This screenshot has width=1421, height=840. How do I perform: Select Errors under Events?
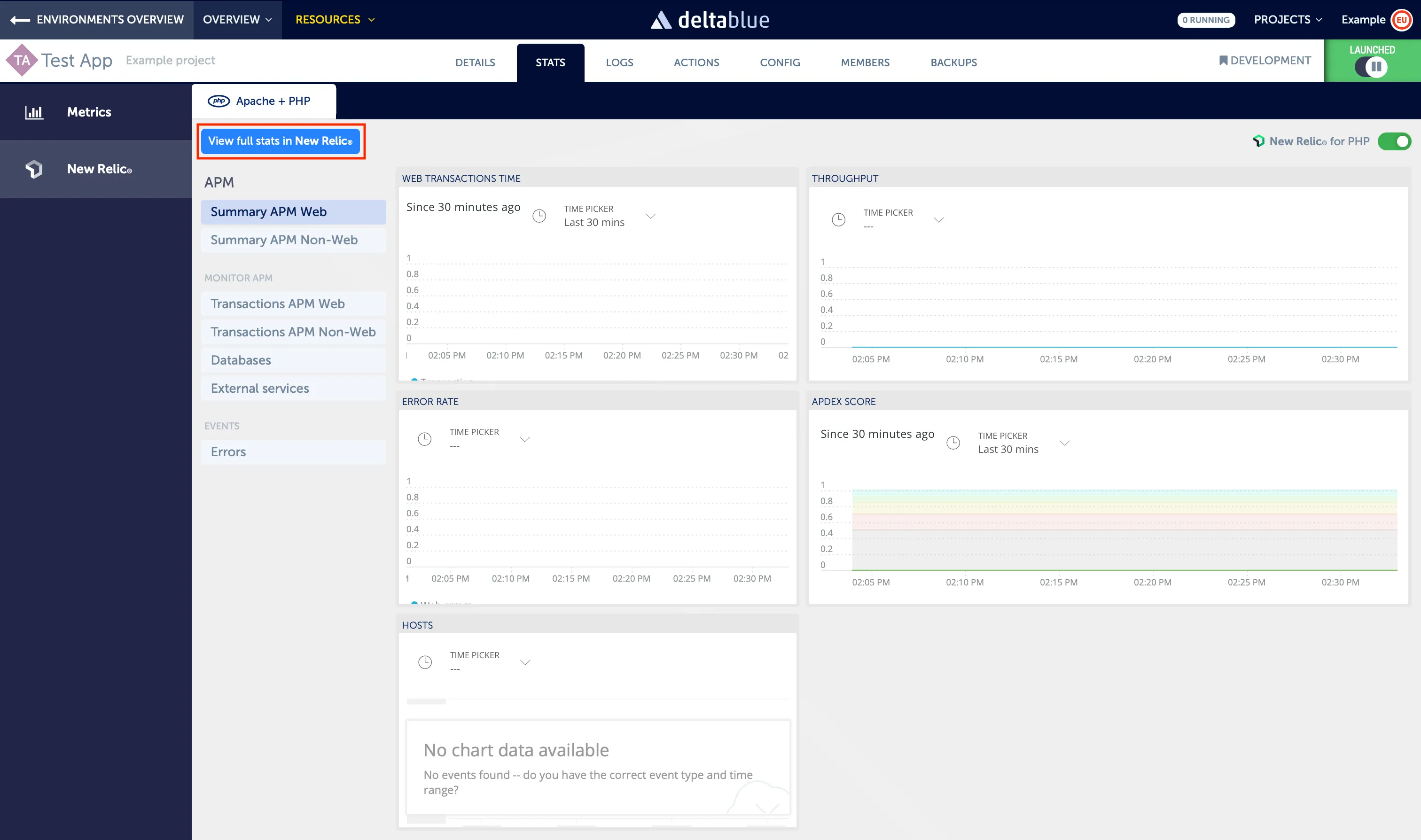227,451
